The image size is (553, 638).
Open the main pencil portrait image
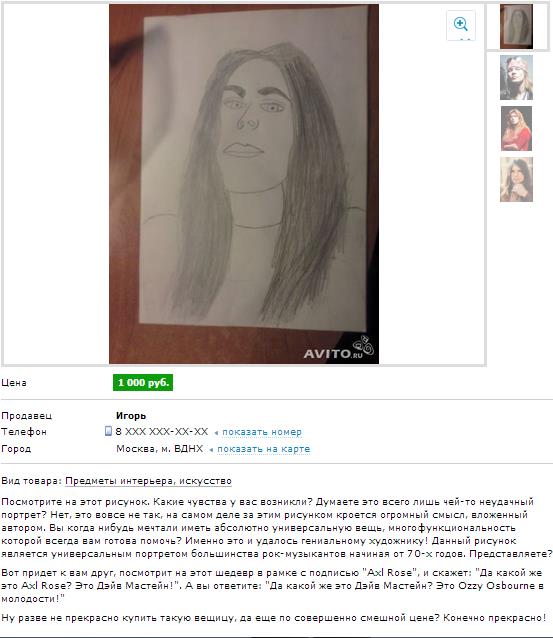click(x=244, y=184)
